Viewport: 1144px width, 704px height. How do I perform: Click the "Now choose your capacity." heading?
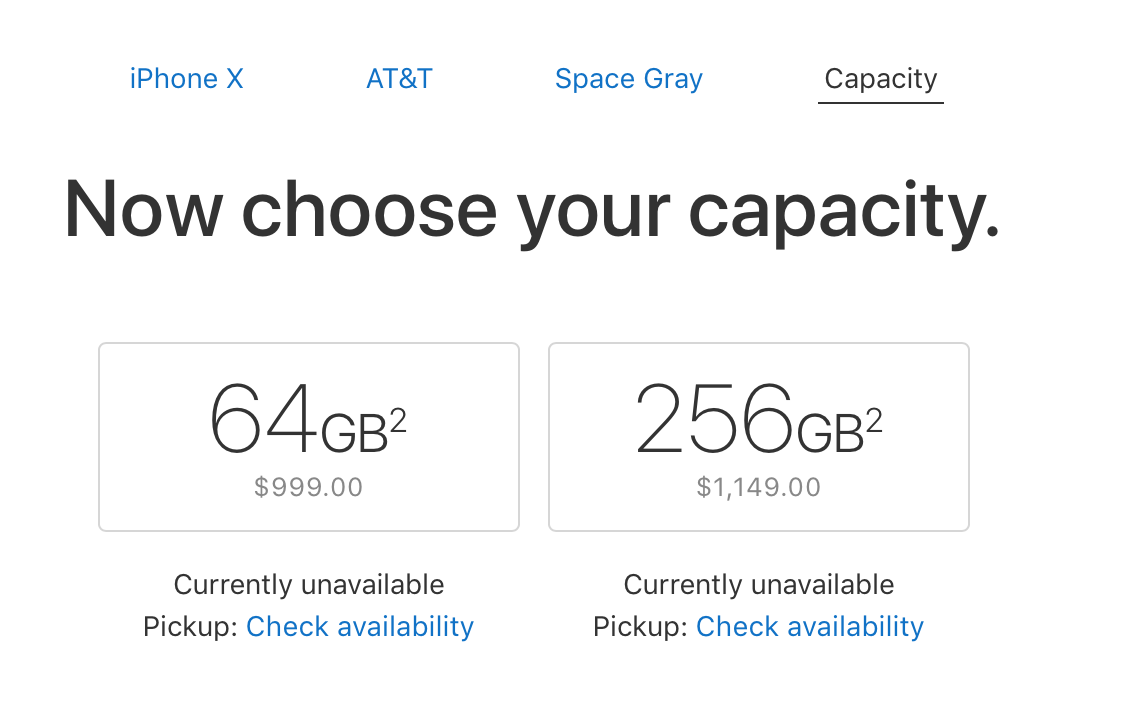(532, 210)
